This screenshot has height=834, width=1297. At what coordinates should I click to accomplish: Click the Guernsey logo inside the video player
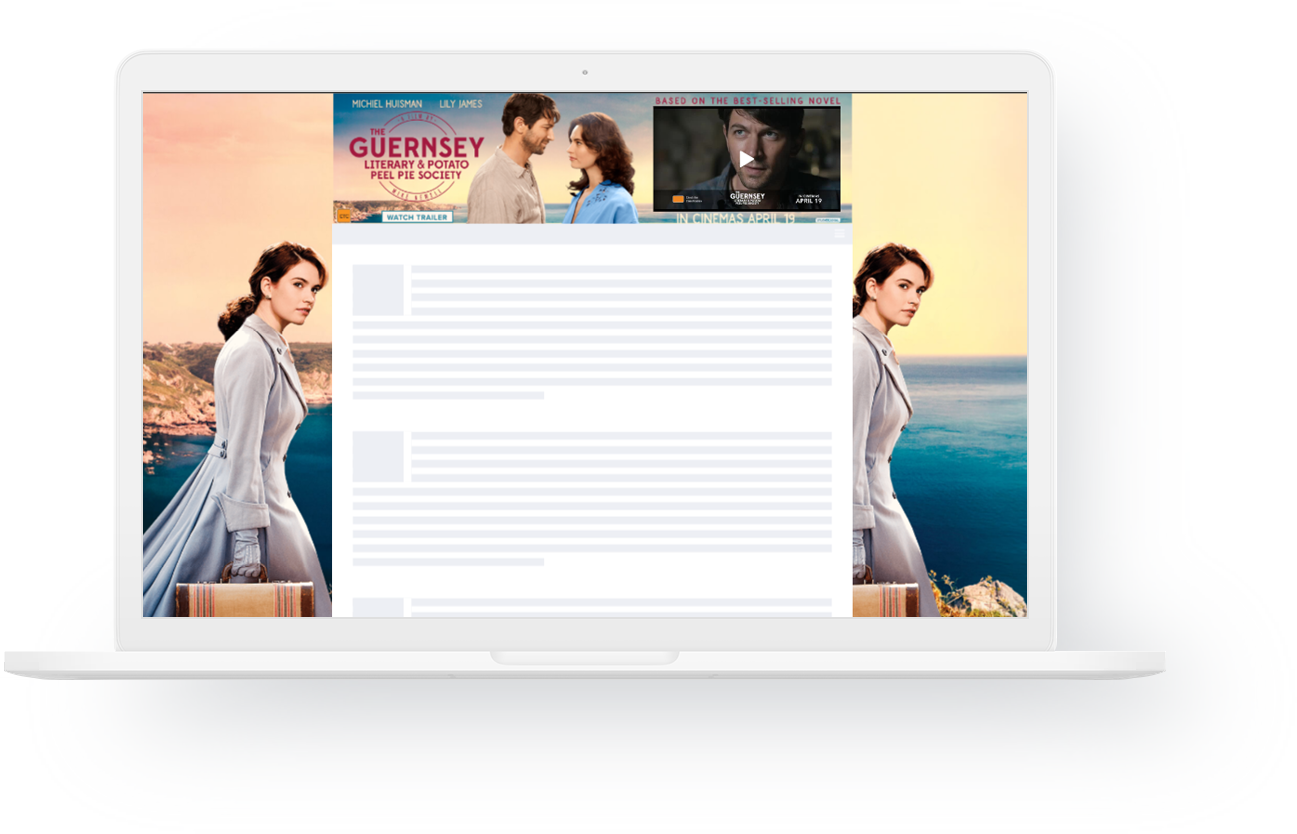[746, 197]
